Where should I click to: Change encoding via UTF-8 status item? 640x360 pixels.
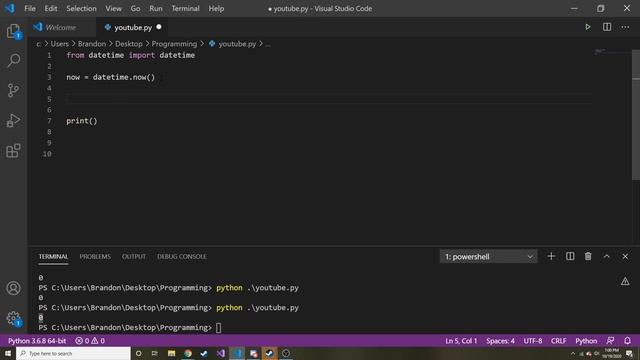click(533, 340)
